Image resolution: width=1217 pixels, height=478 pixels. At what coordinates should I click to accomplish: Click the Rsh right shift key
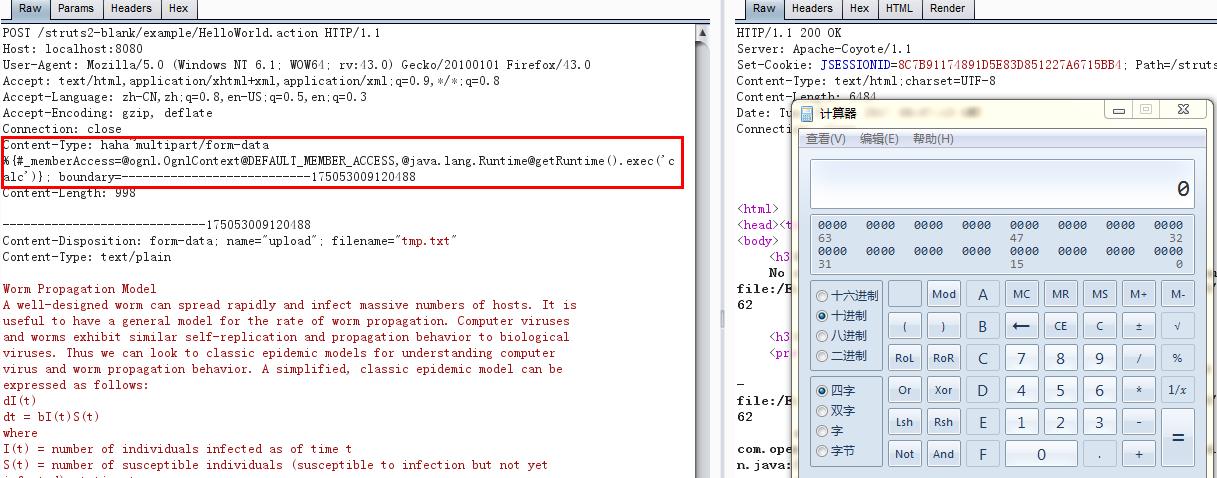944,422
